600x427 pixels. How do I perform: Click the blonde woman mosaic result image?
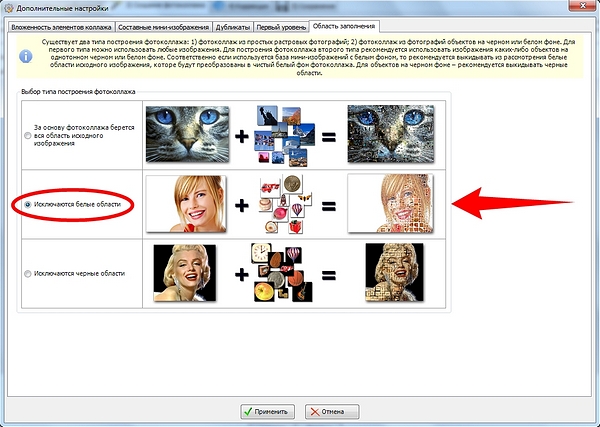click(x=390, y=204)
